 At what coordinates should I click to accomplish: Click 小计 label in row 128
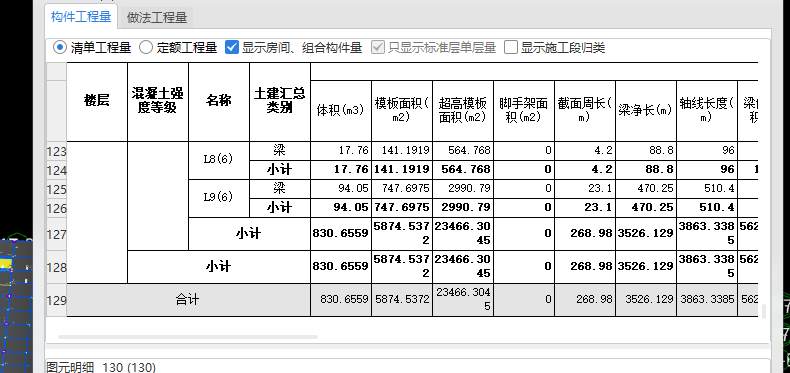coord(219,267)
